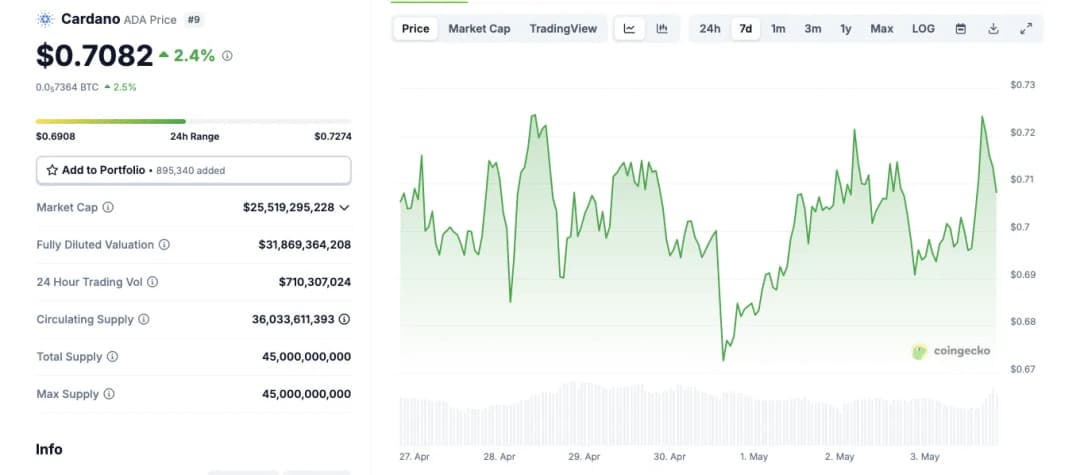This screenshot has height=475, width=1080.
Task: Switch to candlestick chart icon
Action: (662, 29)
